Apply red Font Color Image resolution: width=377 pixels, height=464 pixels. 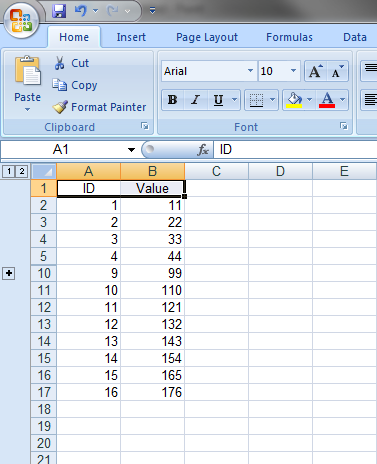(x=327, y=100)
